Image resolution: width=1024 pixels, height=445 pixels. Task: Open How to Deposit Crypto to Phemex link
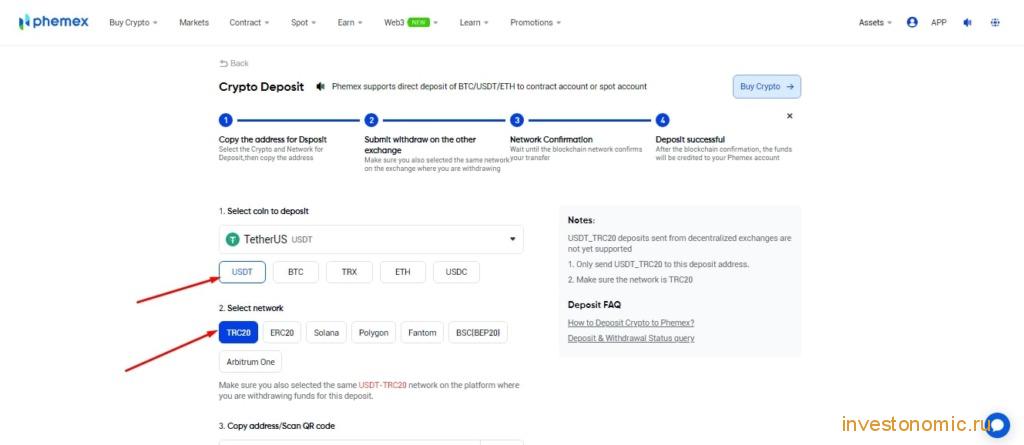pyautogui.click(x=631, y=323)
